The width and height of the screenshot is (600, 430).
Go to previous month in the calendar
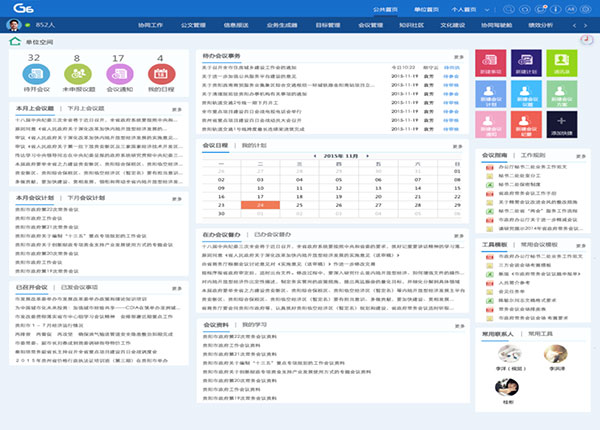pos(315,156)
